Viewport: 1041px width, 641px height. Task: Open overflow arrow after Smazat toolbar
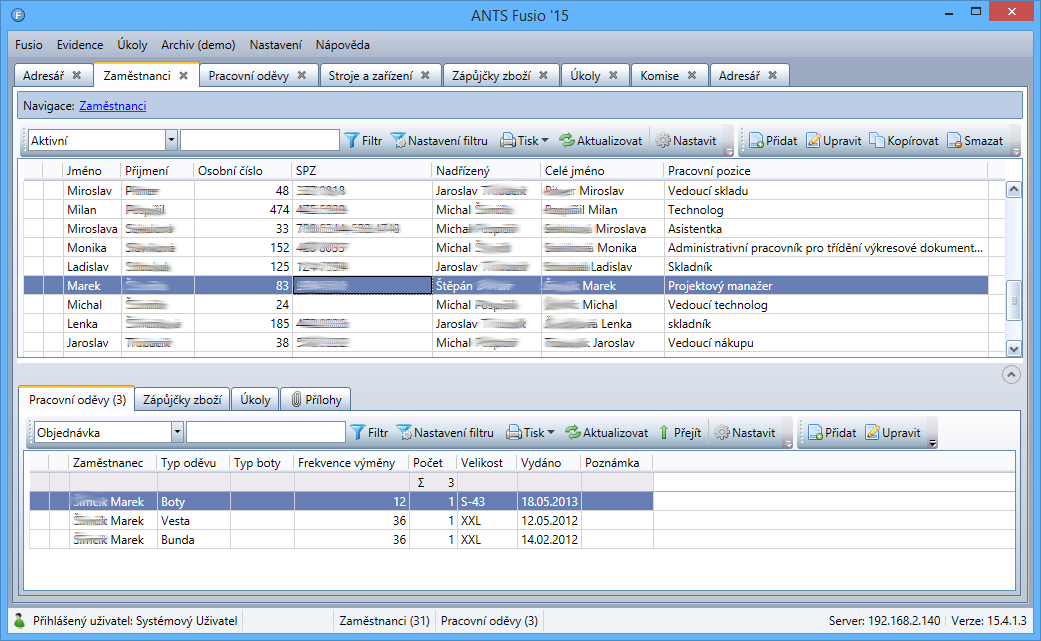coord(1016,152)
